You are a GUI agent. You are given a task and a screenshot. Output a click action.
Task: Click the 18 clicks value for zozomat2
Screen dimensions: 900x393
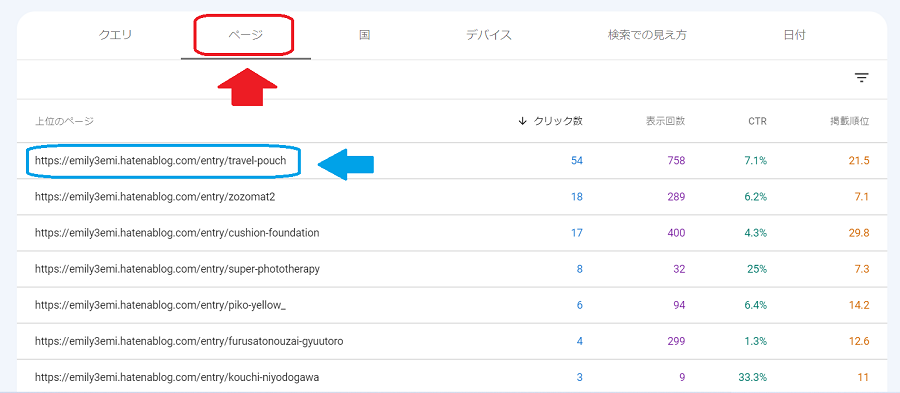577,197
